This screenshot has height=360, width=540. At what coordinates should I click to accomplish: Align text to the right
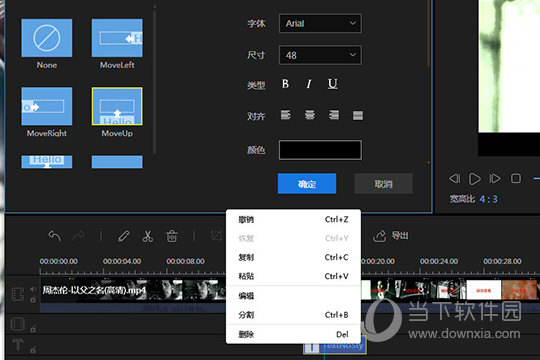click(334, 115)
